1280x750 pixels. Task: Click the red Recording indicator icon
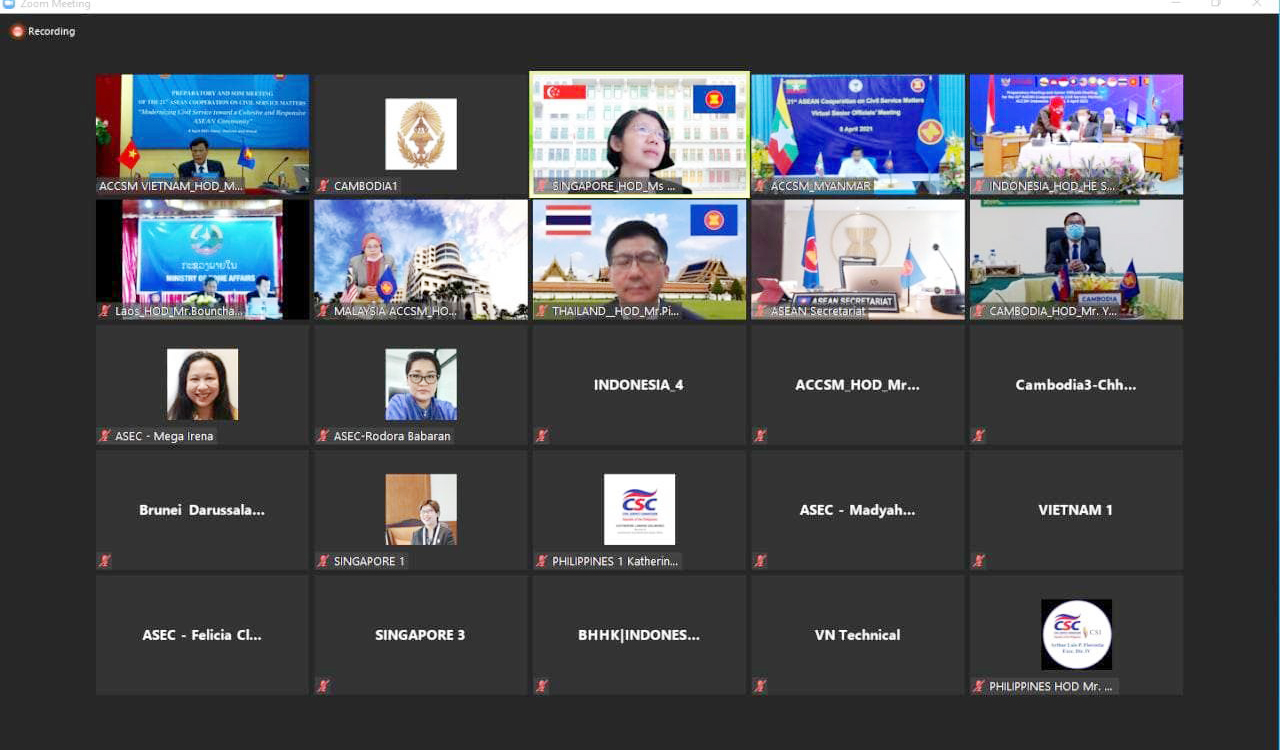click(x=17, y=31)
